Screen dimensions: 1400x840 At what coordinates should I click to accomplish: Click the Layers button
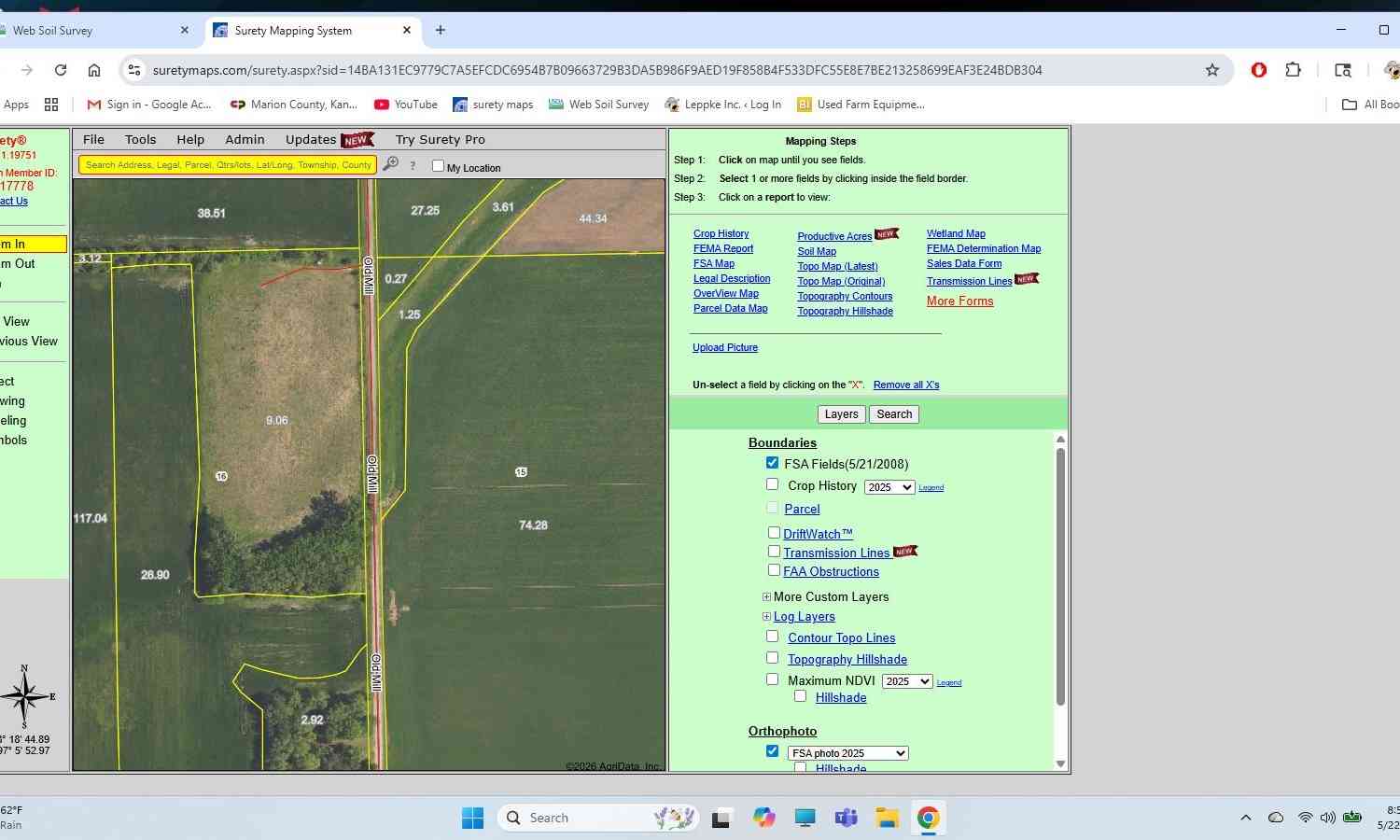pos(841,414)
